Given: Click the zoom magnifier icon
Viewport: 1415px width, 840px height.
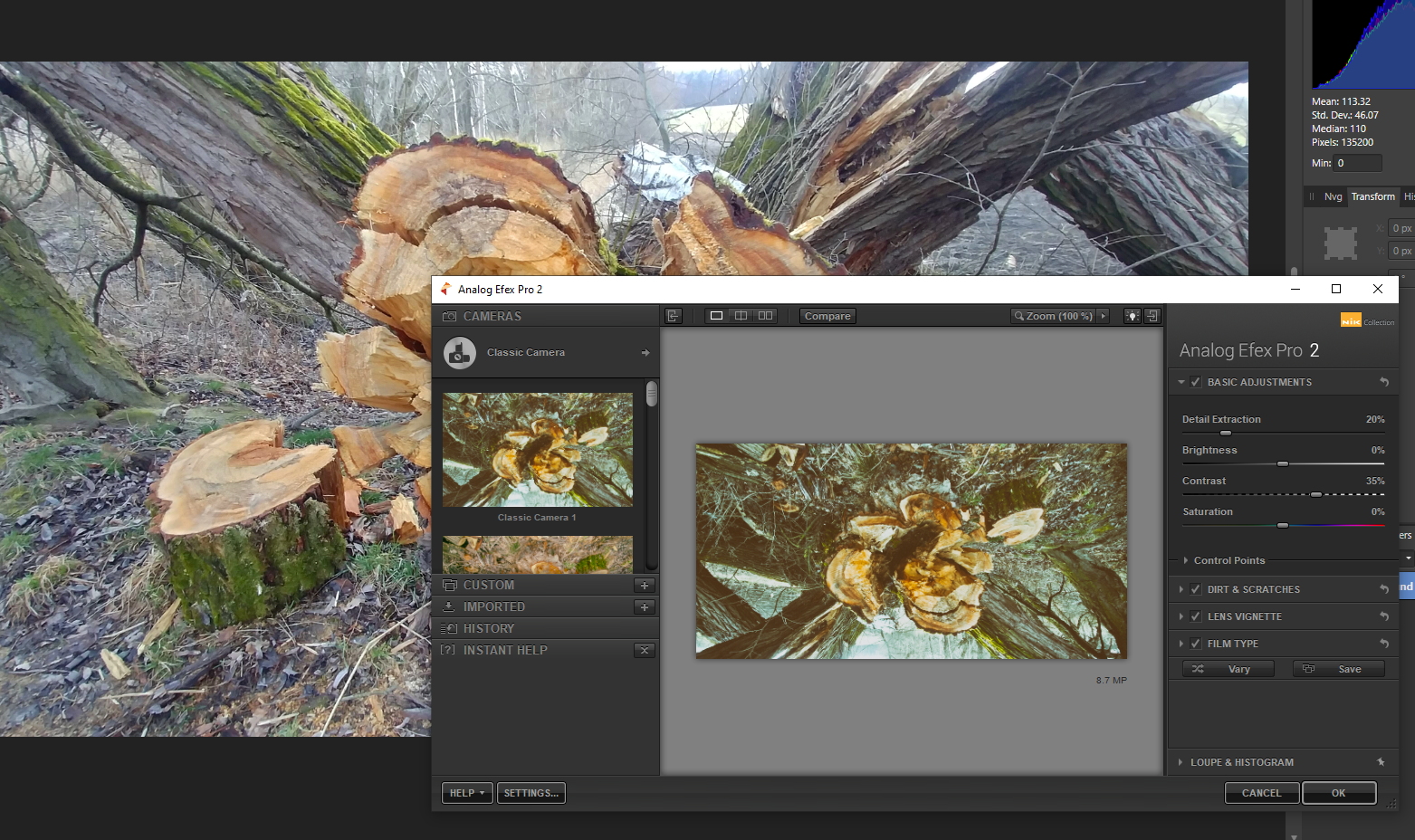Looking at the screenshot, I should coord(1019,316).
